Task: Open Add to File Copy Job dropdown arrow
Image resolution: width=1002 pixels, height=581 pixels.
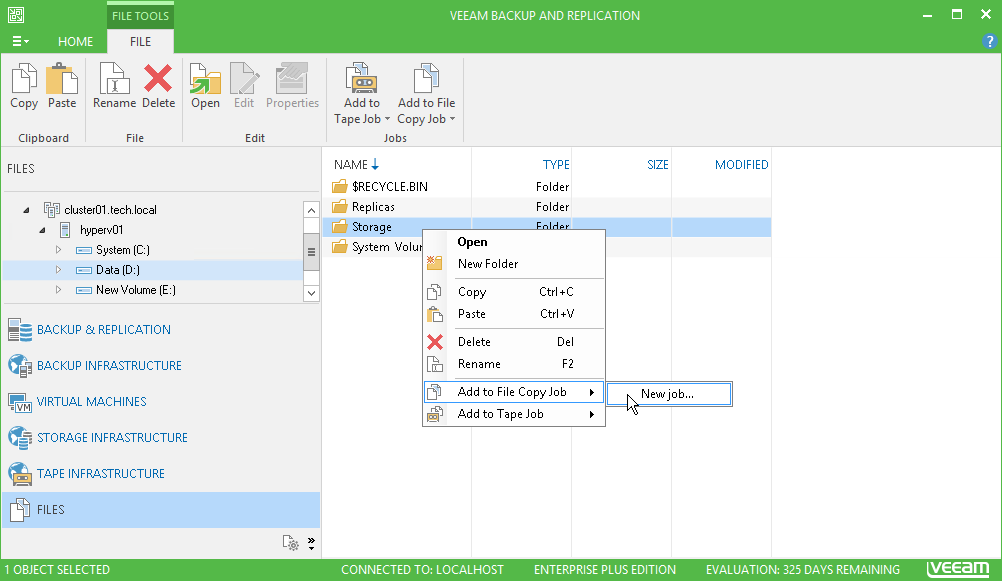Action: pos(452,120)
